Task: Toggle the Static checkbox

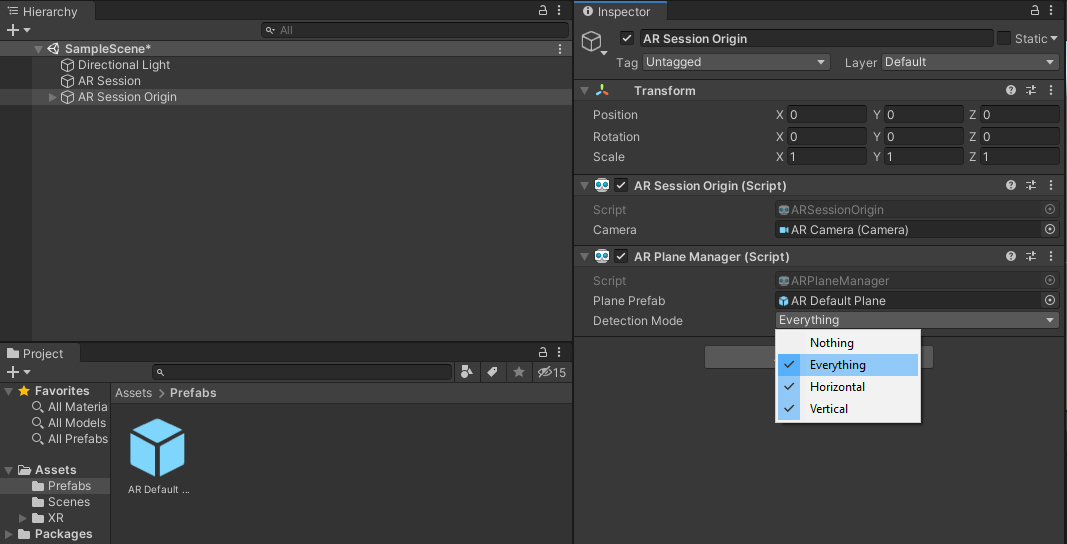Action: point(1004,39)
